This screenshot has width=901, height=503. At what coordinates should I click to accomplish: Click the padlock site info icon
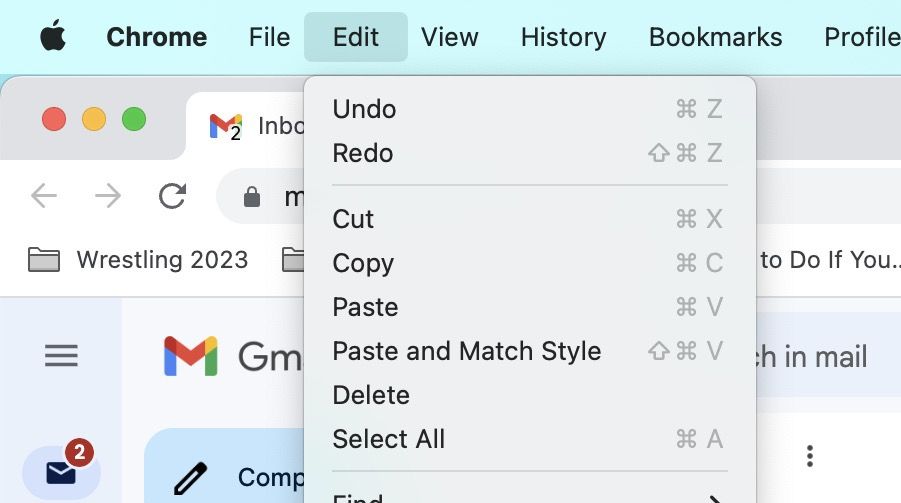coord(252,197)
